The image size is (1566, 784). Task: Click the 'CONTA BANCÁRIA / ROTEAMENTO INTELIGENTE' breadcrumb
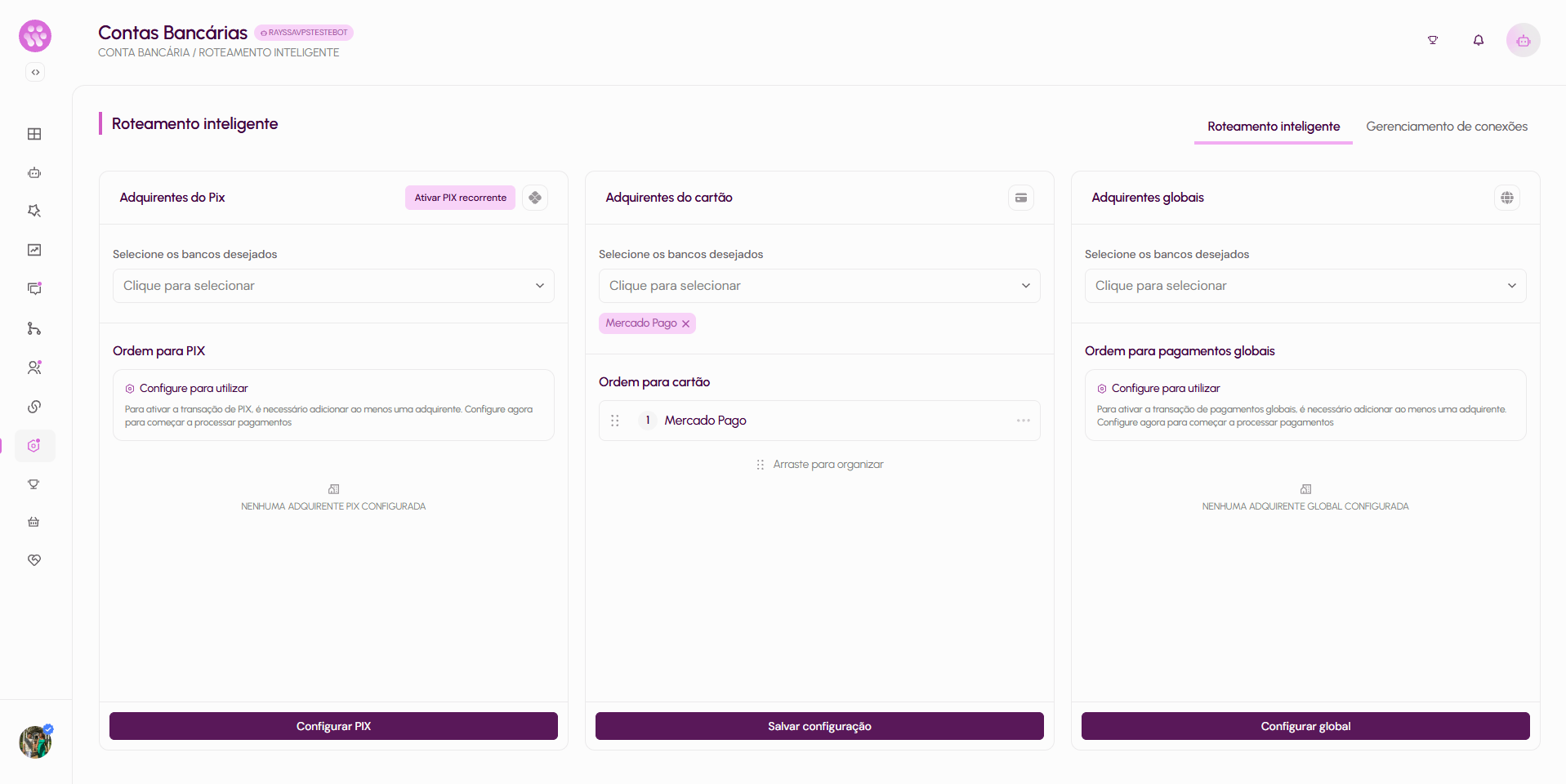(219, 52)
